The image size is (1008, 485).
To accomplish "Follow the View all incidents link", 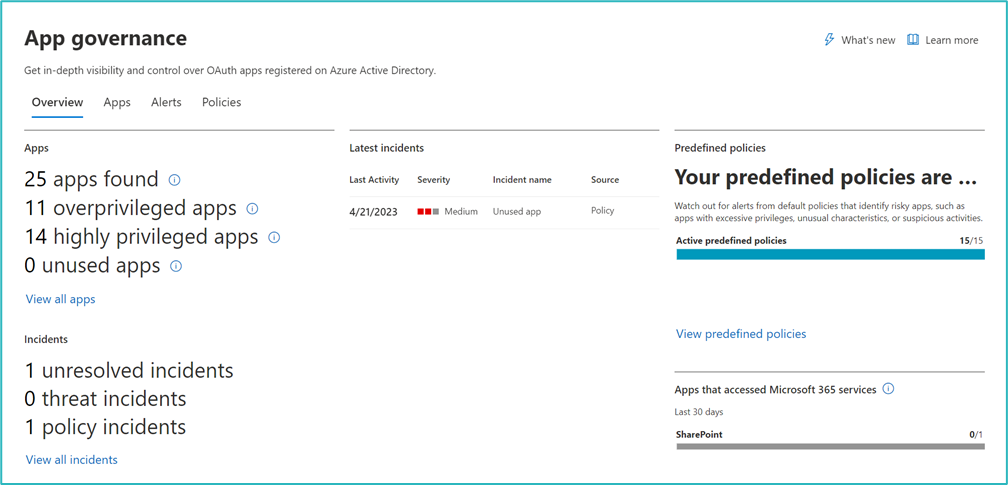I will pos(72,460).
